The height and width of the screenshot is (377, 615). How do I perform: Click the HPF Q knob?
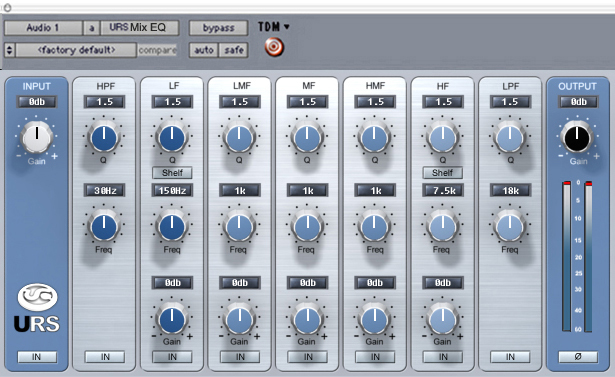point(104,138)
